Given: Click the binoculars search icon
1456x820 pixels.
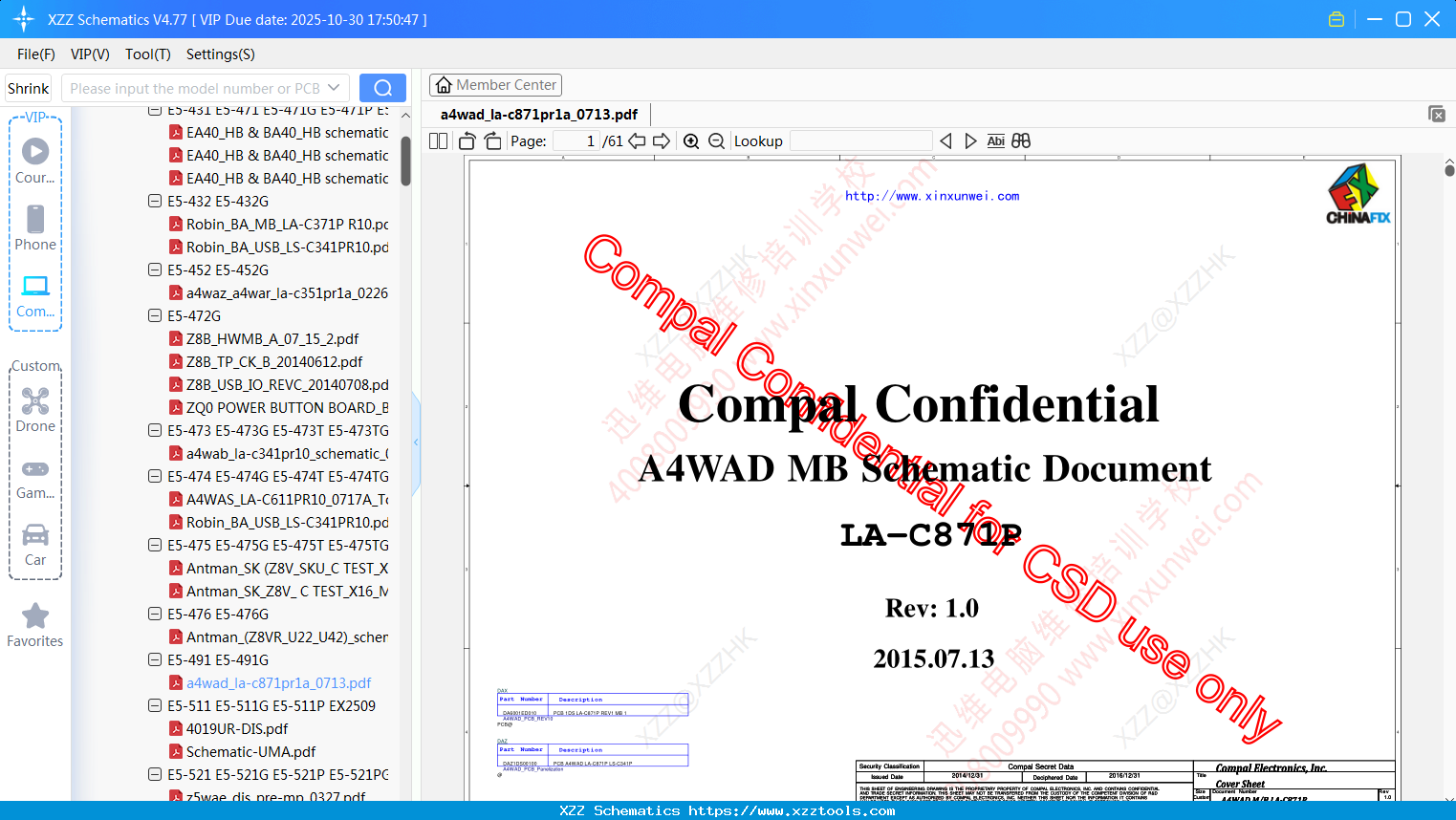Looking at the screenshot, I should 1021,140.
